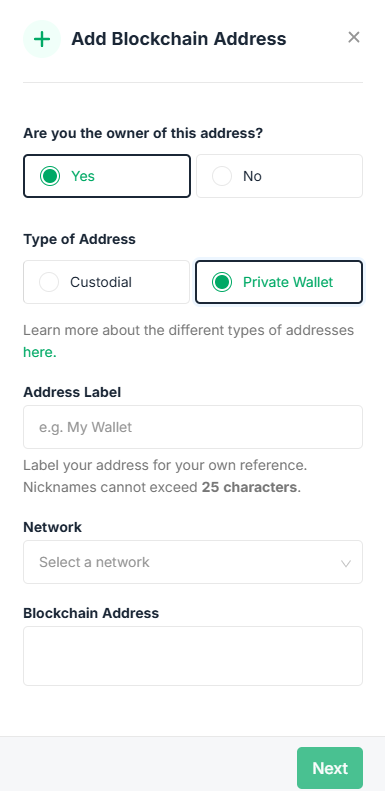385x791 pixels.
Task: Close the Add Blockchain Address dialog
Action: (354, 37)
